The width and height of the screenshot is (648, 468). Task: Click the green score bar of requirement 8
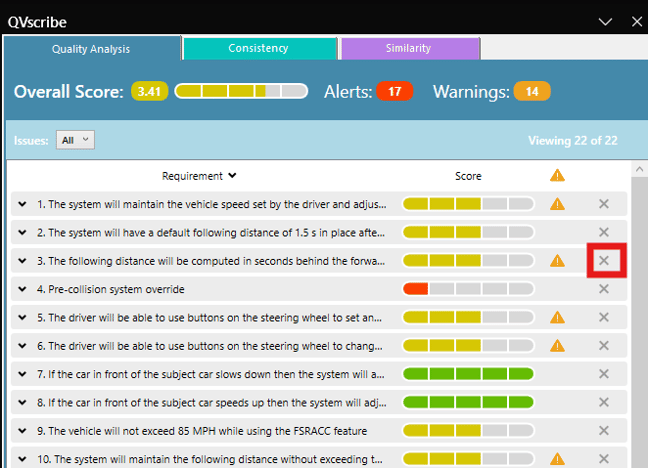click(468, 402)
